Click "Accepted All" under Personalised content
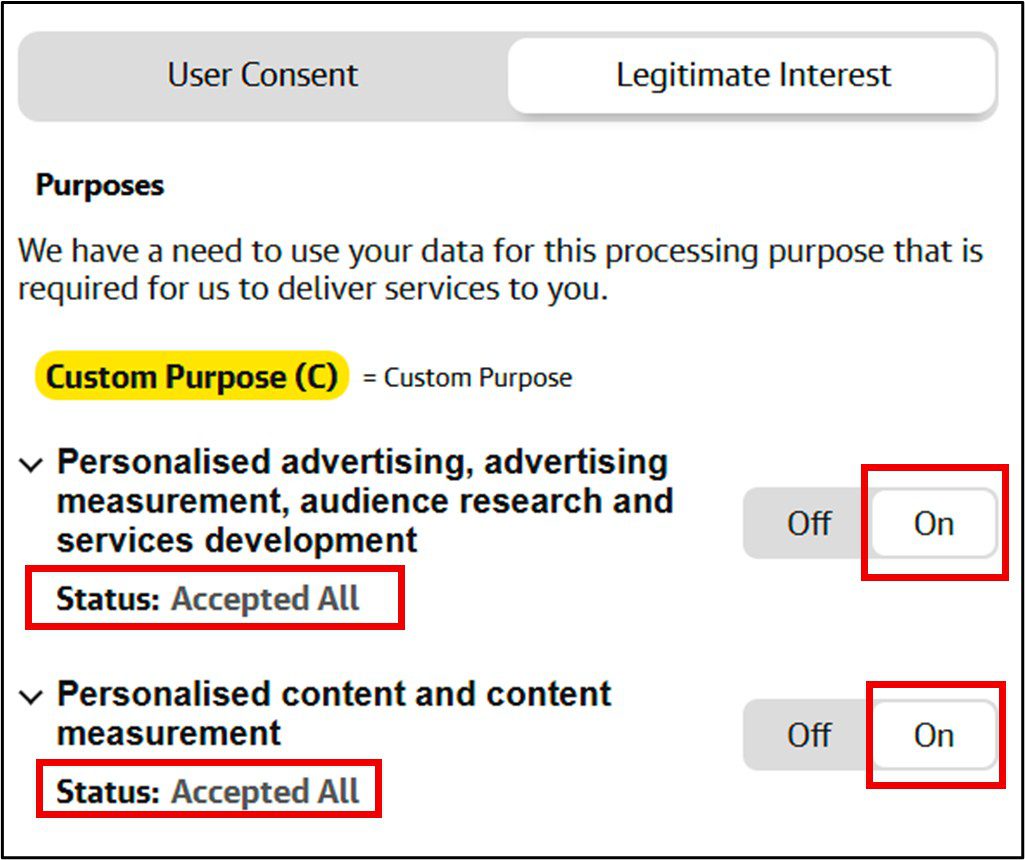Screen dimensions: 1025x860 [x=265, y=792]
